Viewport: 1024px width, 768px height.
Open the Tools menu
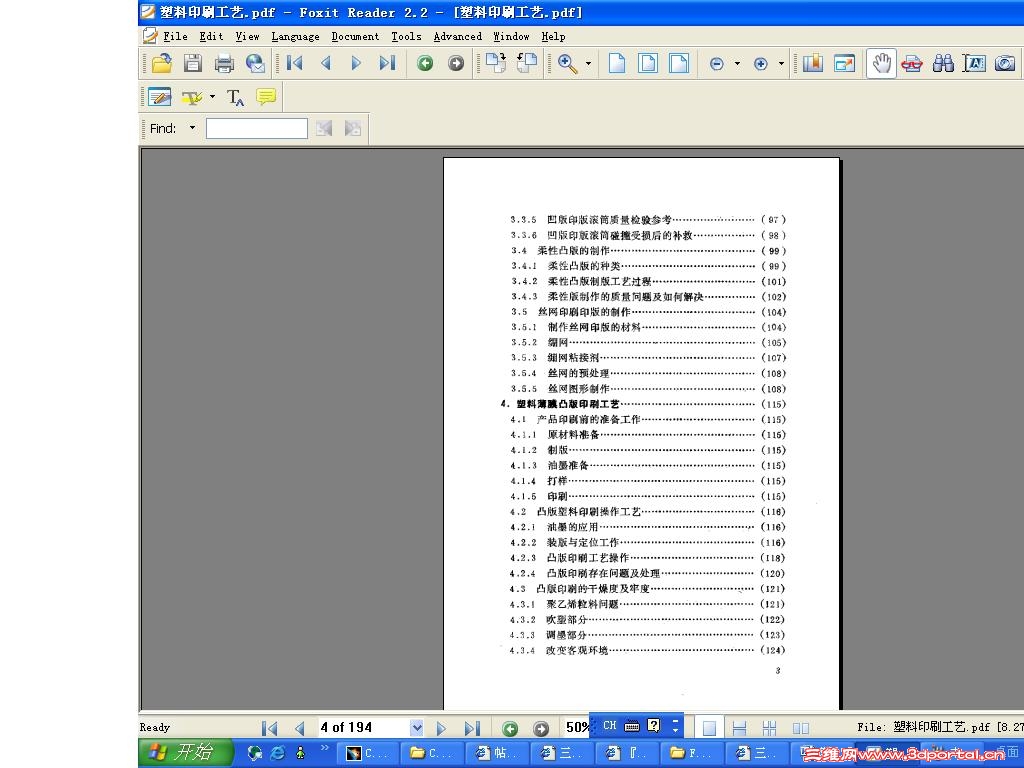pos(406,37)
